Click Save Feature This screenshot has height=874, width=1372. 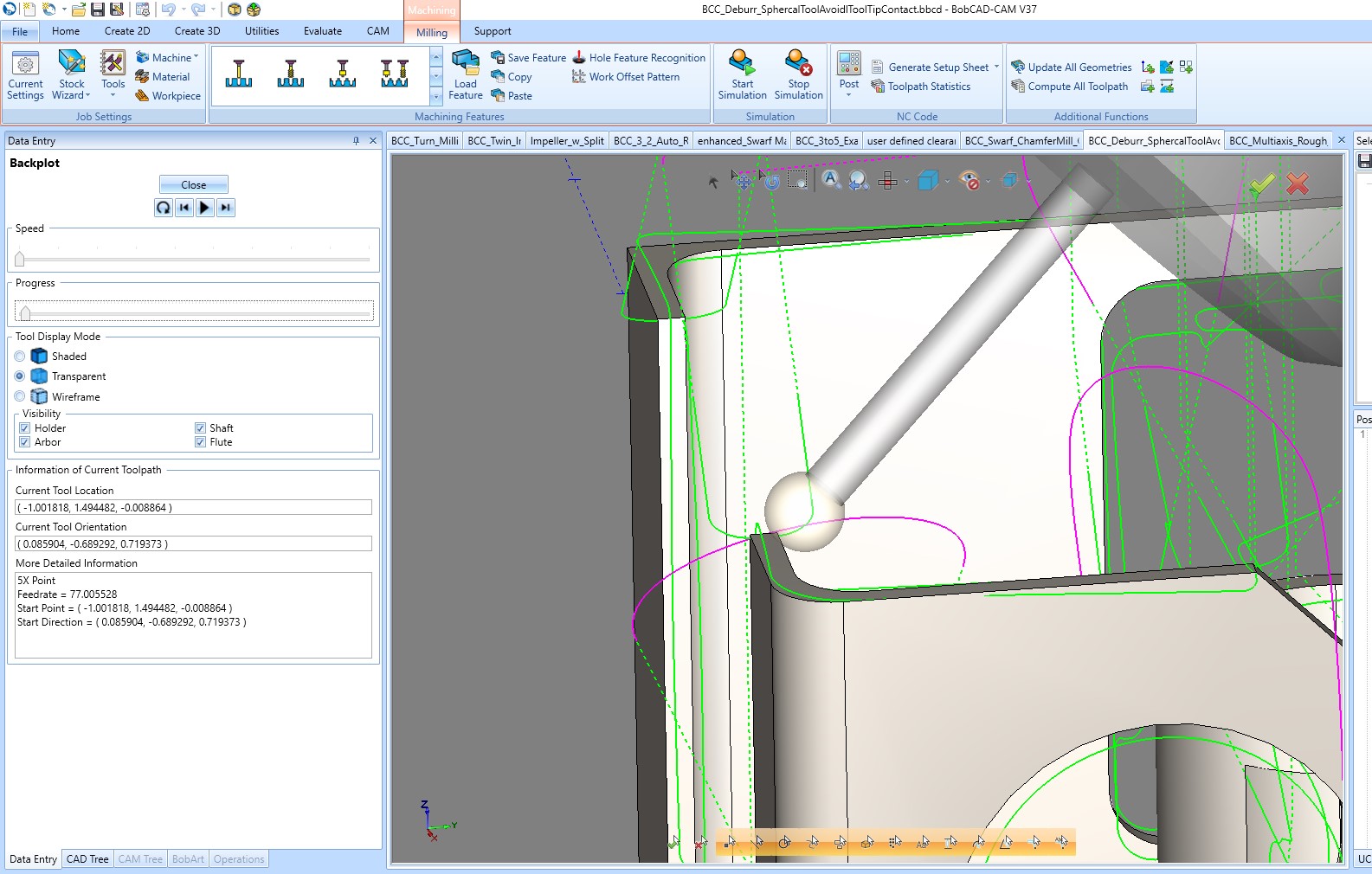pyautogui.click(x=528, y=58)
